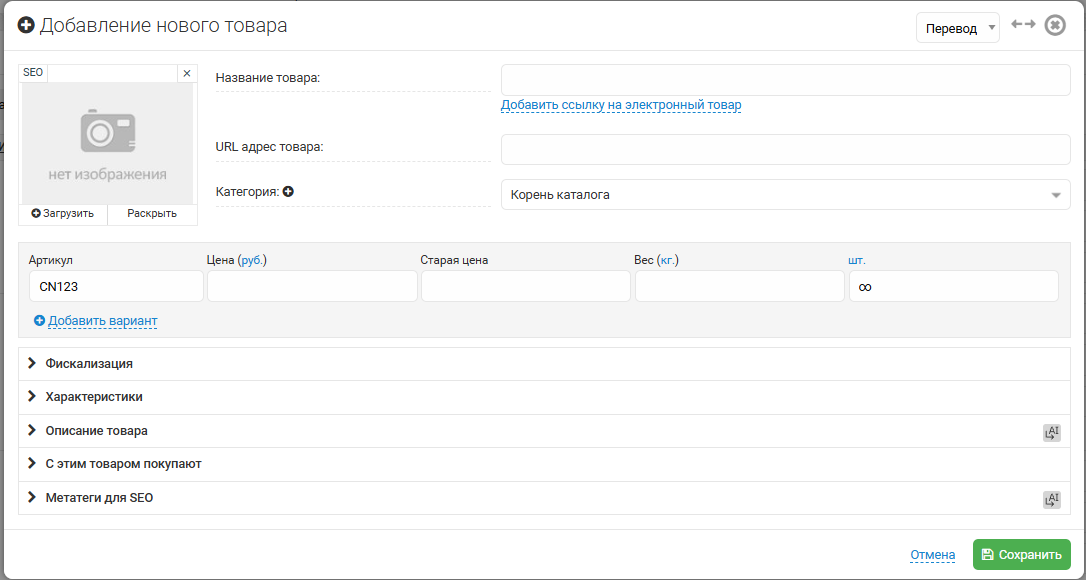Click the Раскрыть button under the image
1086x580 pixels.
coord(152,213)
